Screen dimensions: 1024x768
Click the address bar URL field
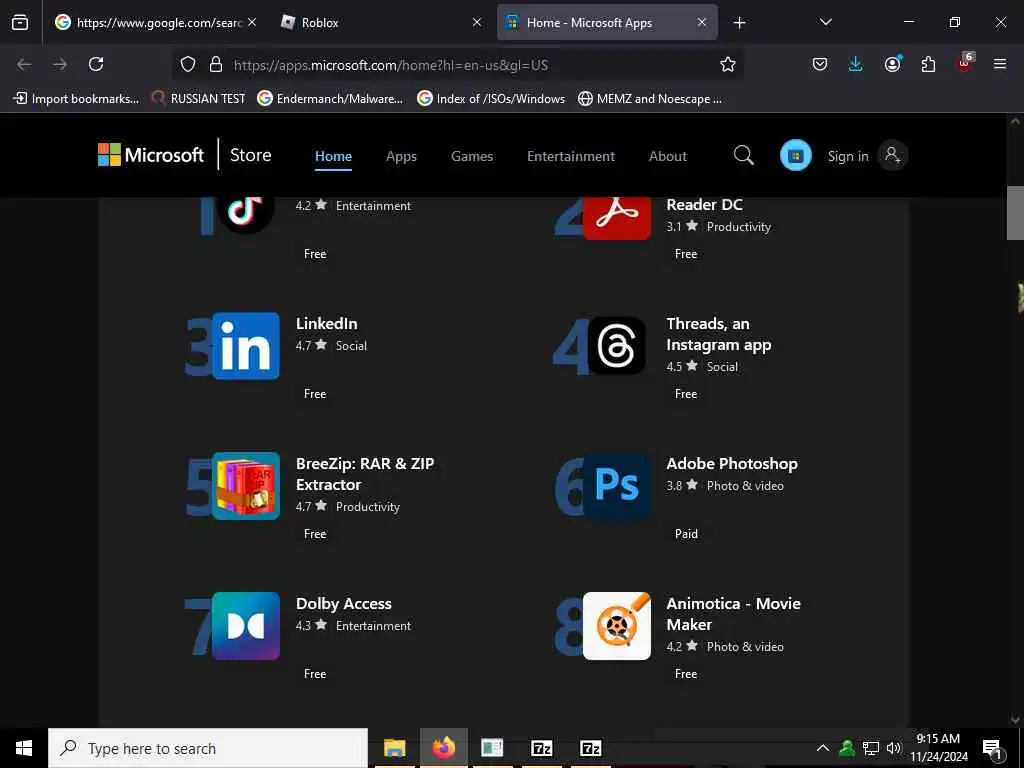click(457, 65)
